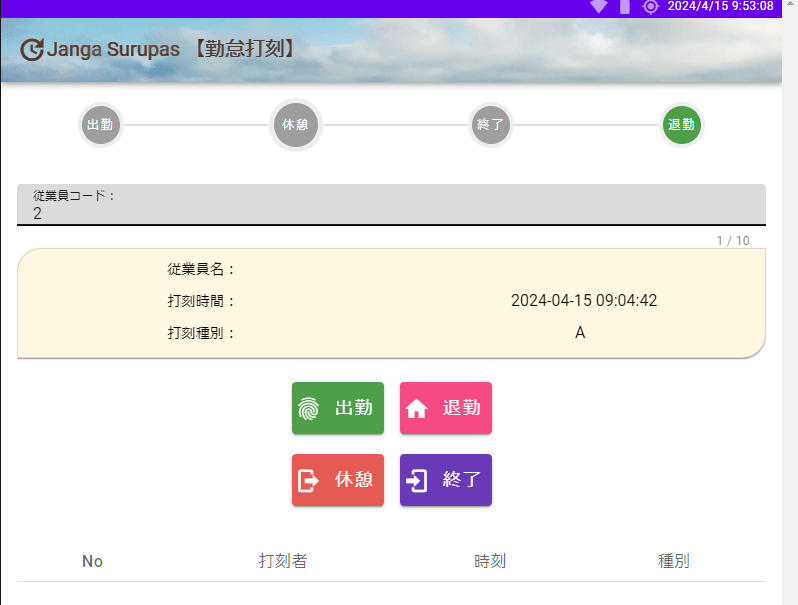Select the green 退勤 step circle
This screenshot has width=798, height=605.
coord(682,125)
